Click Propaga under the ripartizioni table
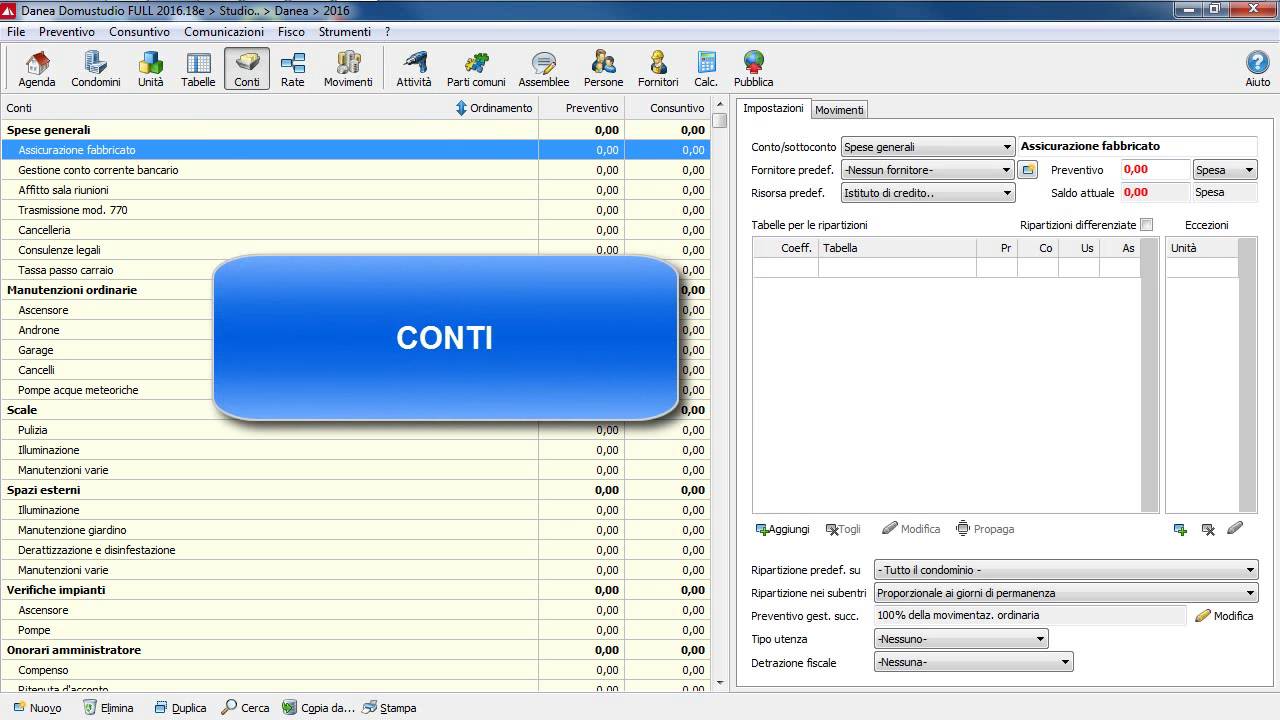 pos(985,529)
